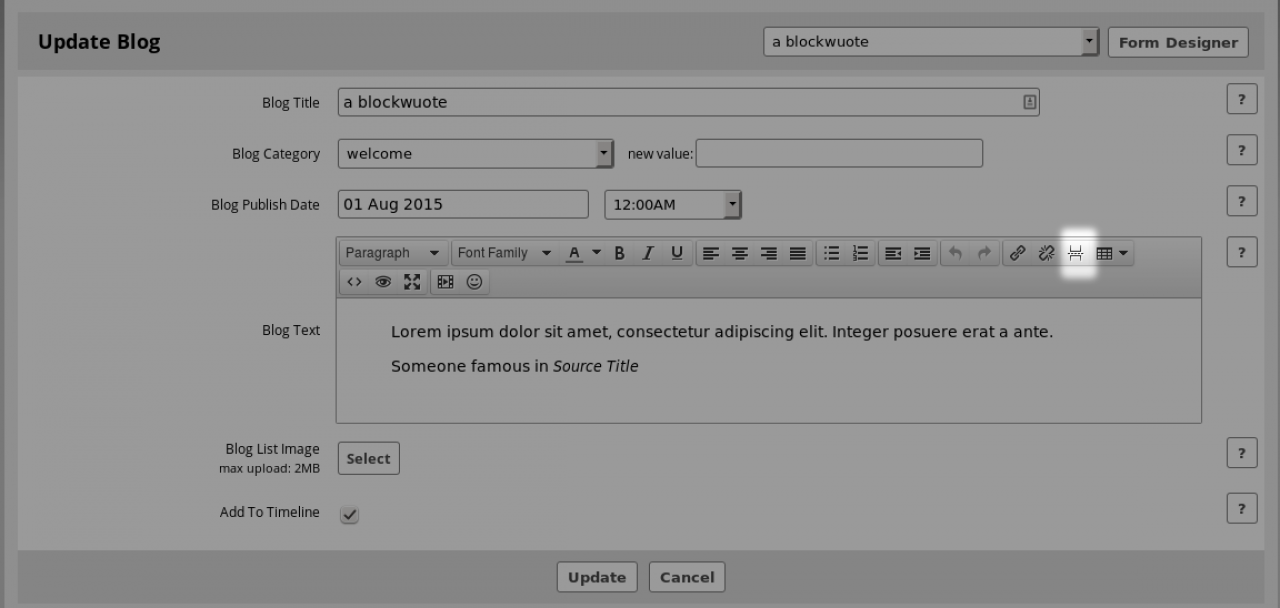Insert a bullet list
Screen dimensions: 1280x608
click(831, 253)
